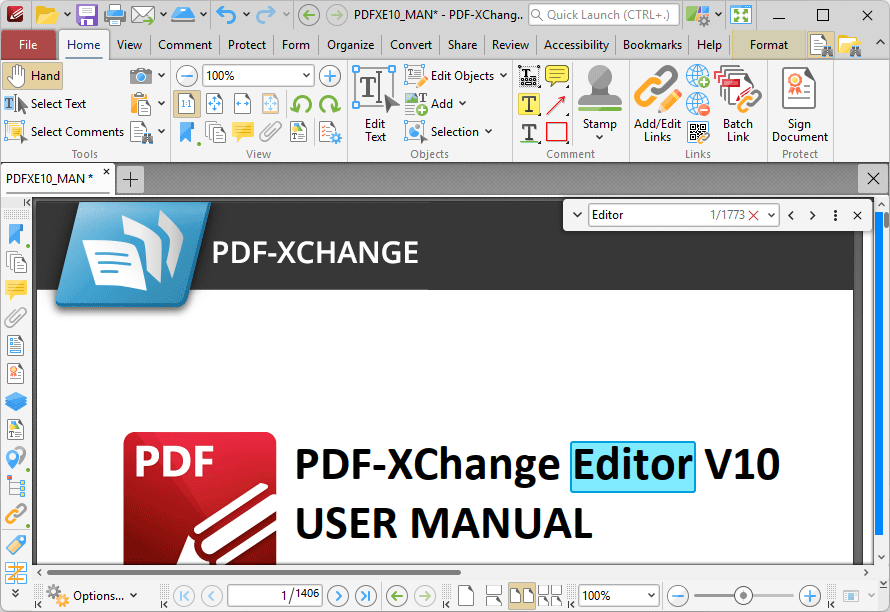
Task: Go to the previous search result
Action: tap(791, 215)
